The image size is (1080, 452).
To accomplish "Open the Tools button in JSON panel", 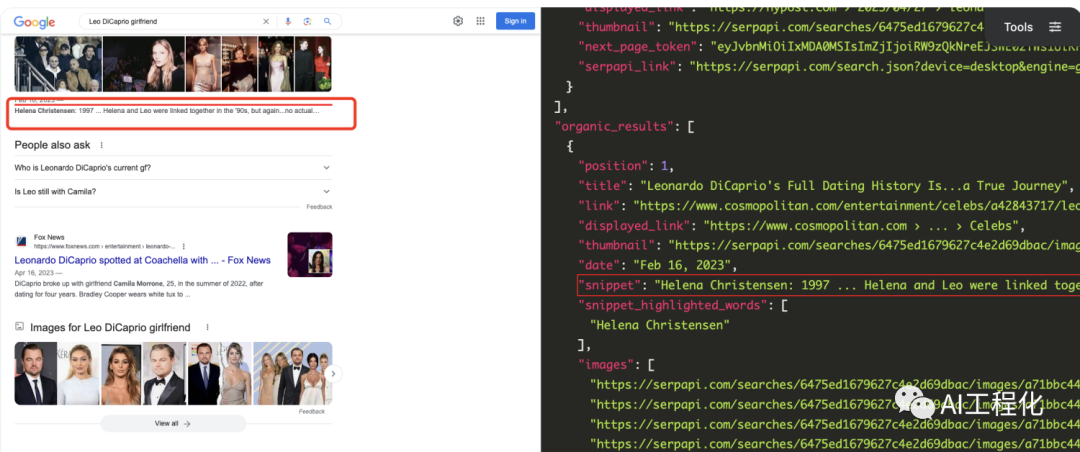I will [x=1032, y=27].
